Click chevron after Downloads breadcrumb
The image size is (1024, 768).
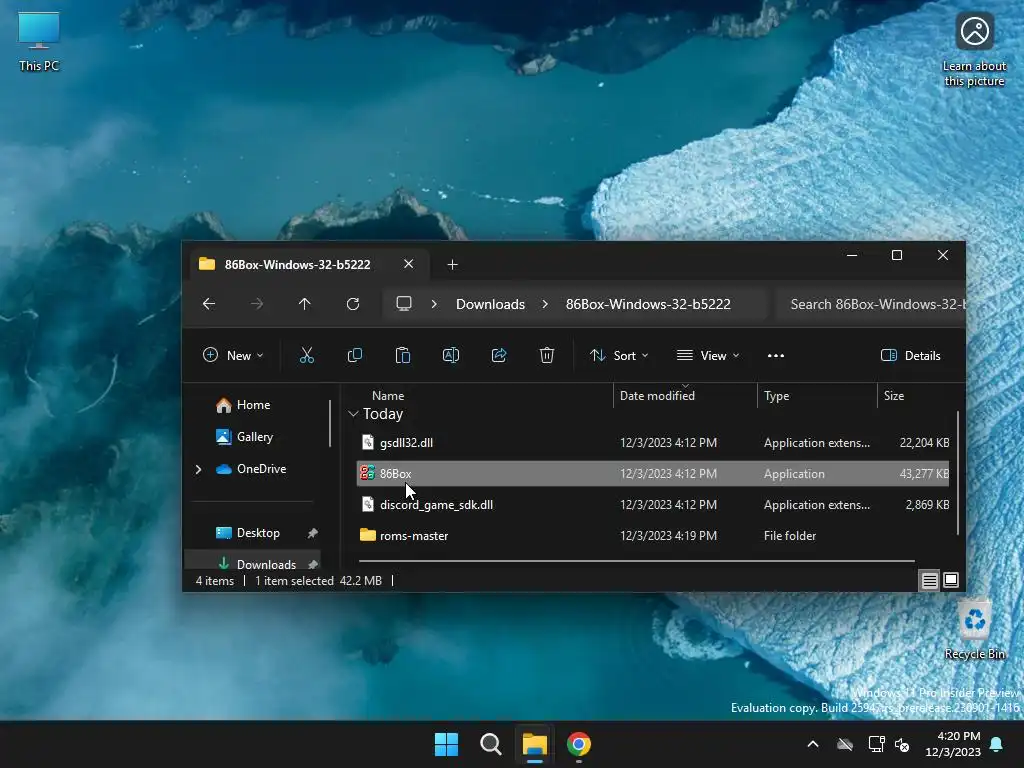pos(545,304)
